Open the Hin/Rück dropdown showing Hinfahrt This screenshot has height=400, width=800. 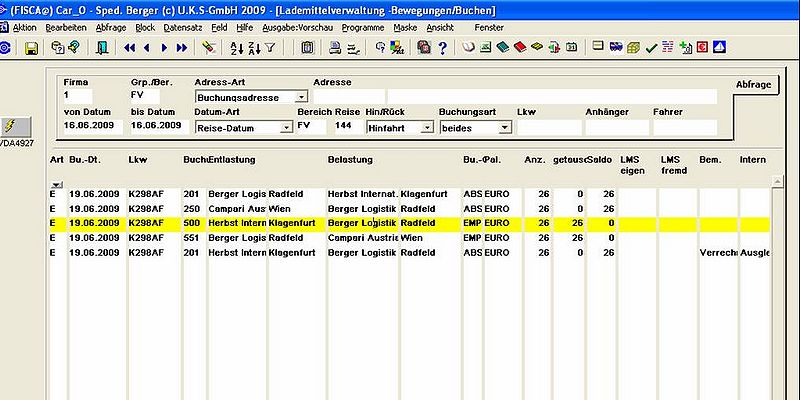tap(428, 128)
